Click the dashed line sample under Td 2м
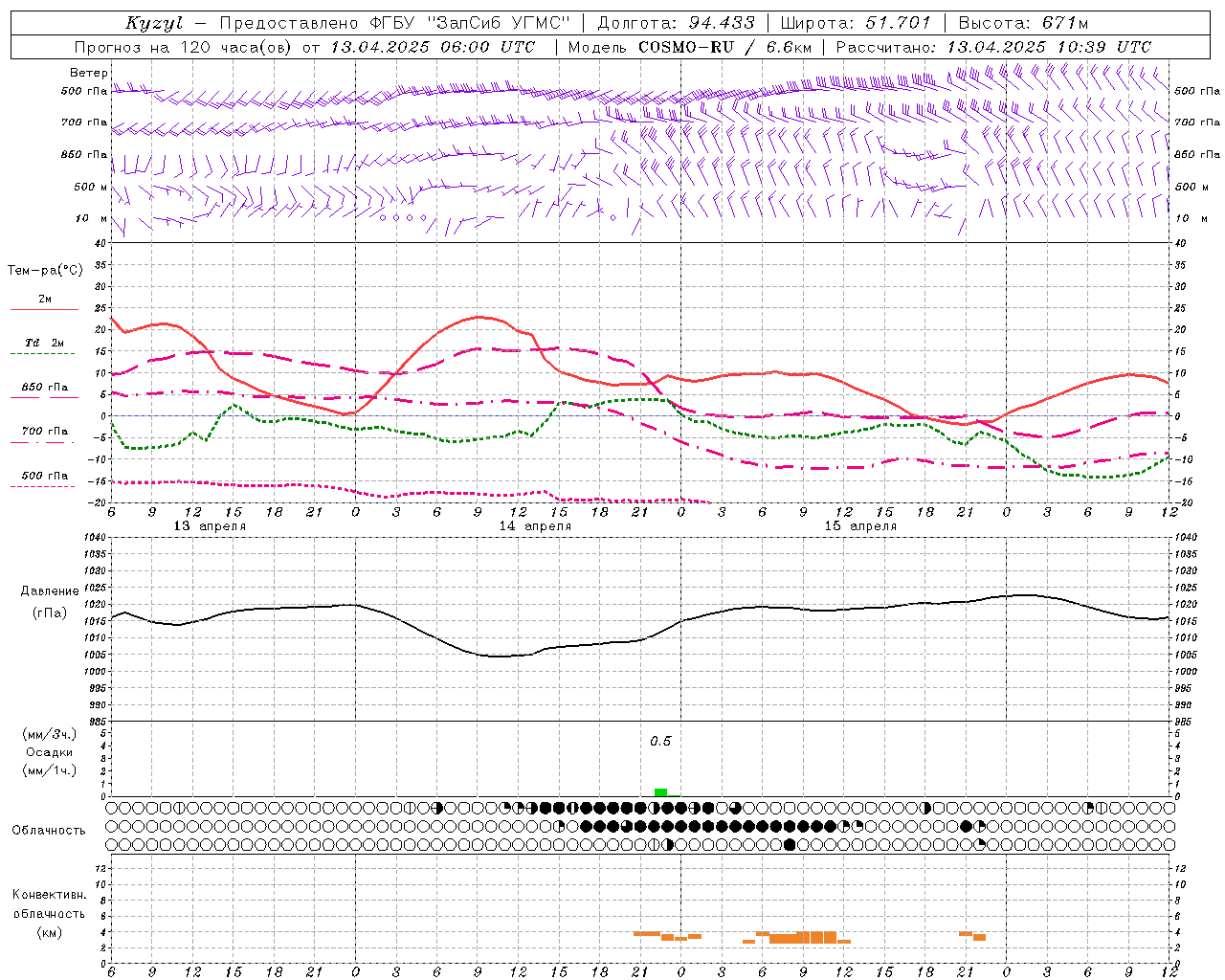This screenshot has width=1225, height=980. point(43,354)
